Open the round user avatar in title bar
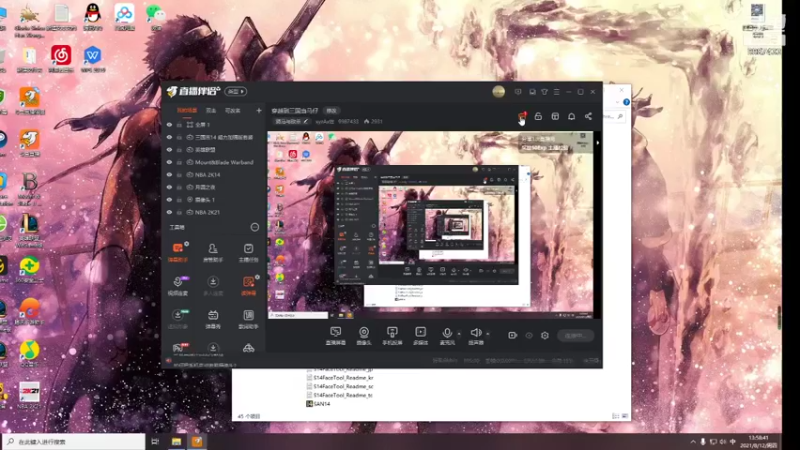This screenshot has width=800, height=450. click(x=498, y=92)
